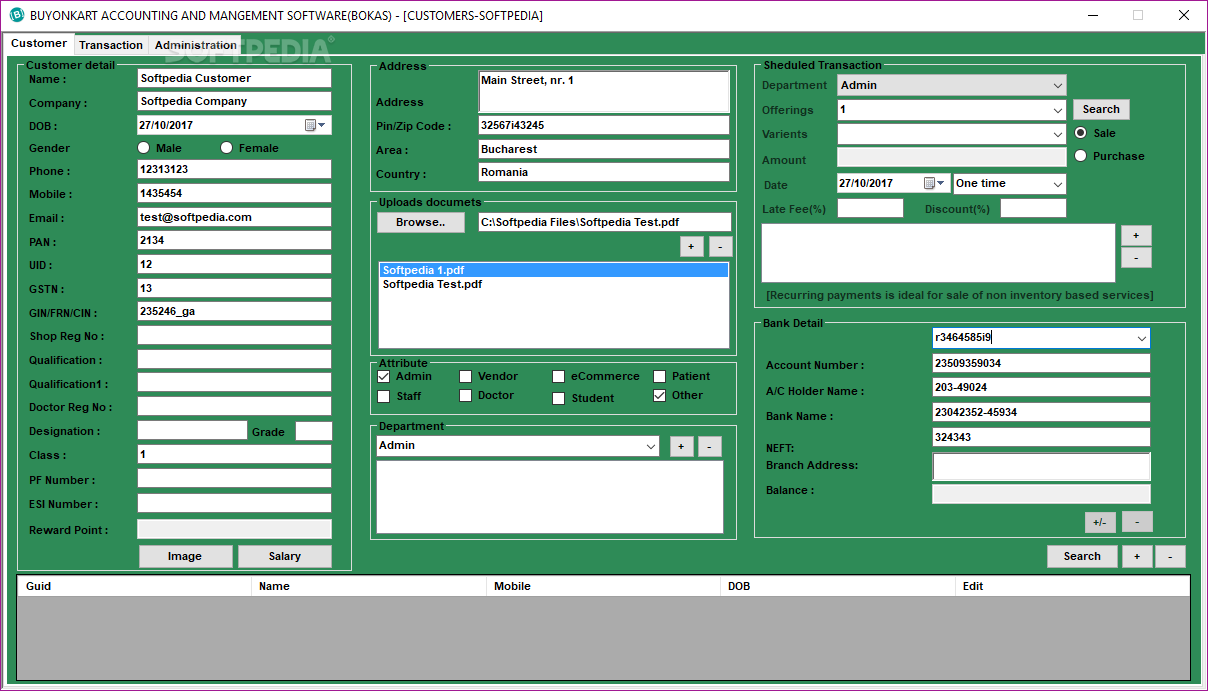Click Search next to Offerings
The height and width of the screenshot is (691, 1208).
1101,109
